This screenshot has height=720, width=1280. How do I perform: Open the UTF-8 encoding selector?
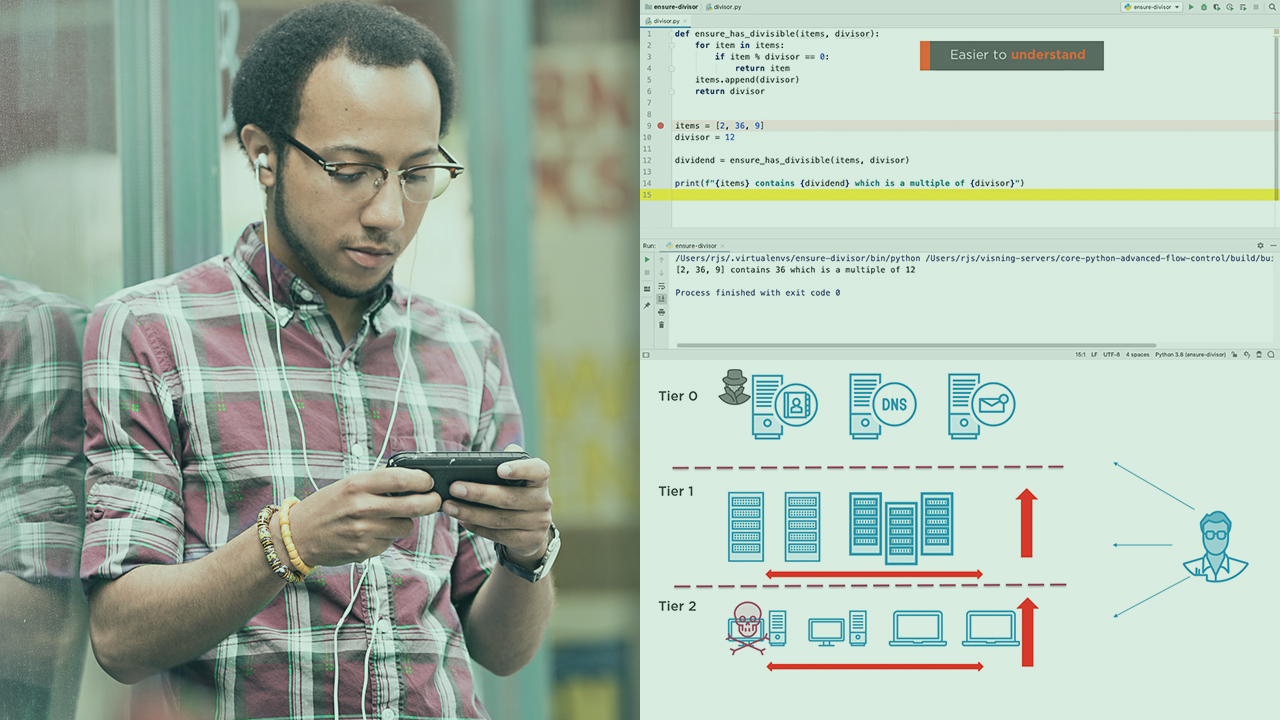coord(1110,354)
